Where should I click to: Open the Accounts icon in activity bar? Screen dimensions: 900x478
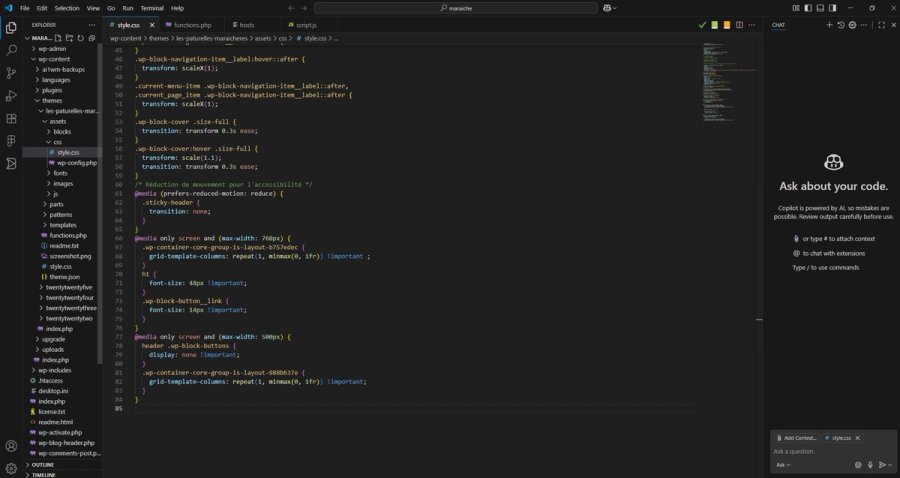tap(11, 446)
